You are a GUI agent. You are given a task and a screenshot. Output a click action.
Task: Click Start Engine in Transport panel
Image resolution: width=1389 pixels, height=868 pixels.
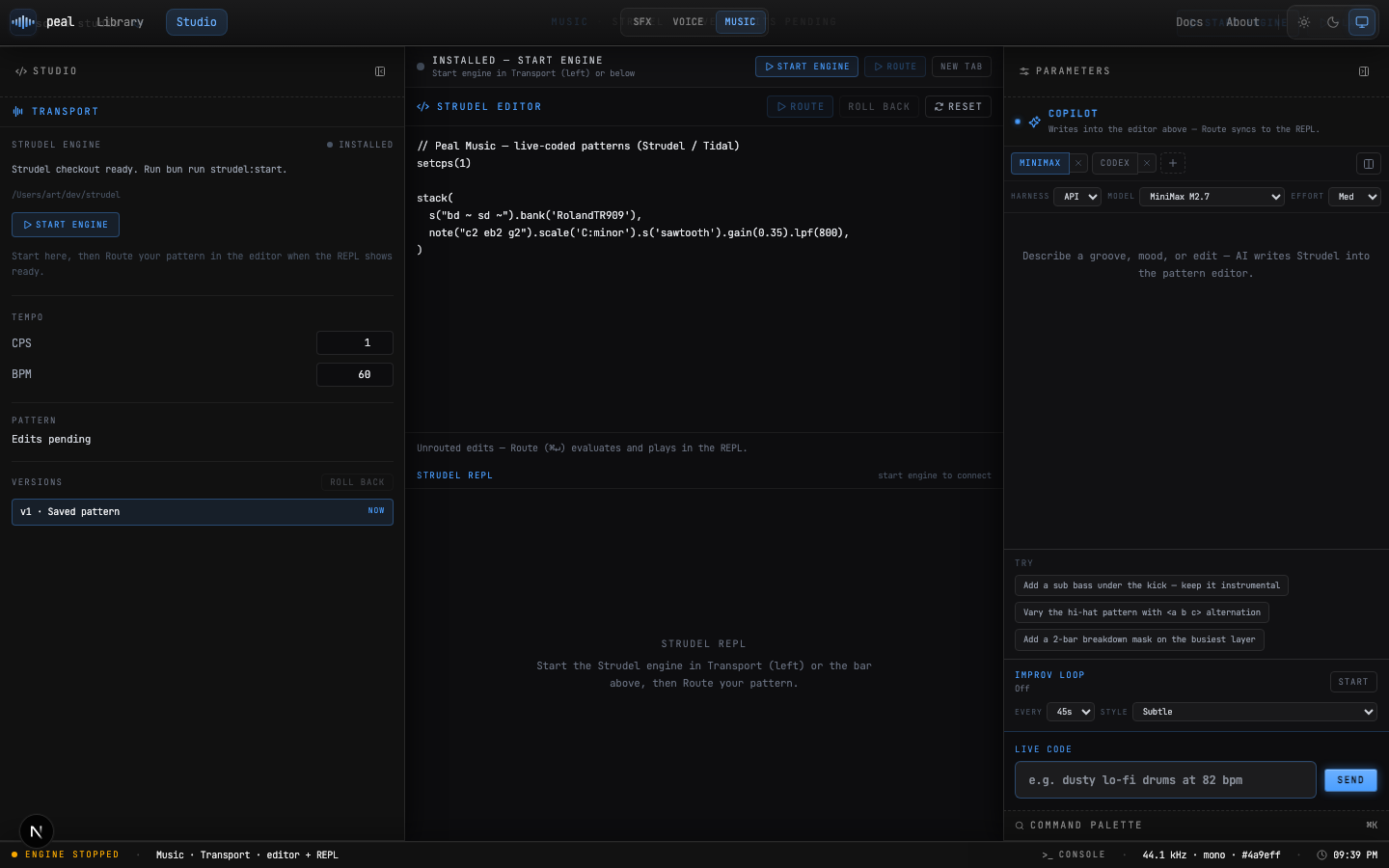pyautogui.click(x=66, y=225)
